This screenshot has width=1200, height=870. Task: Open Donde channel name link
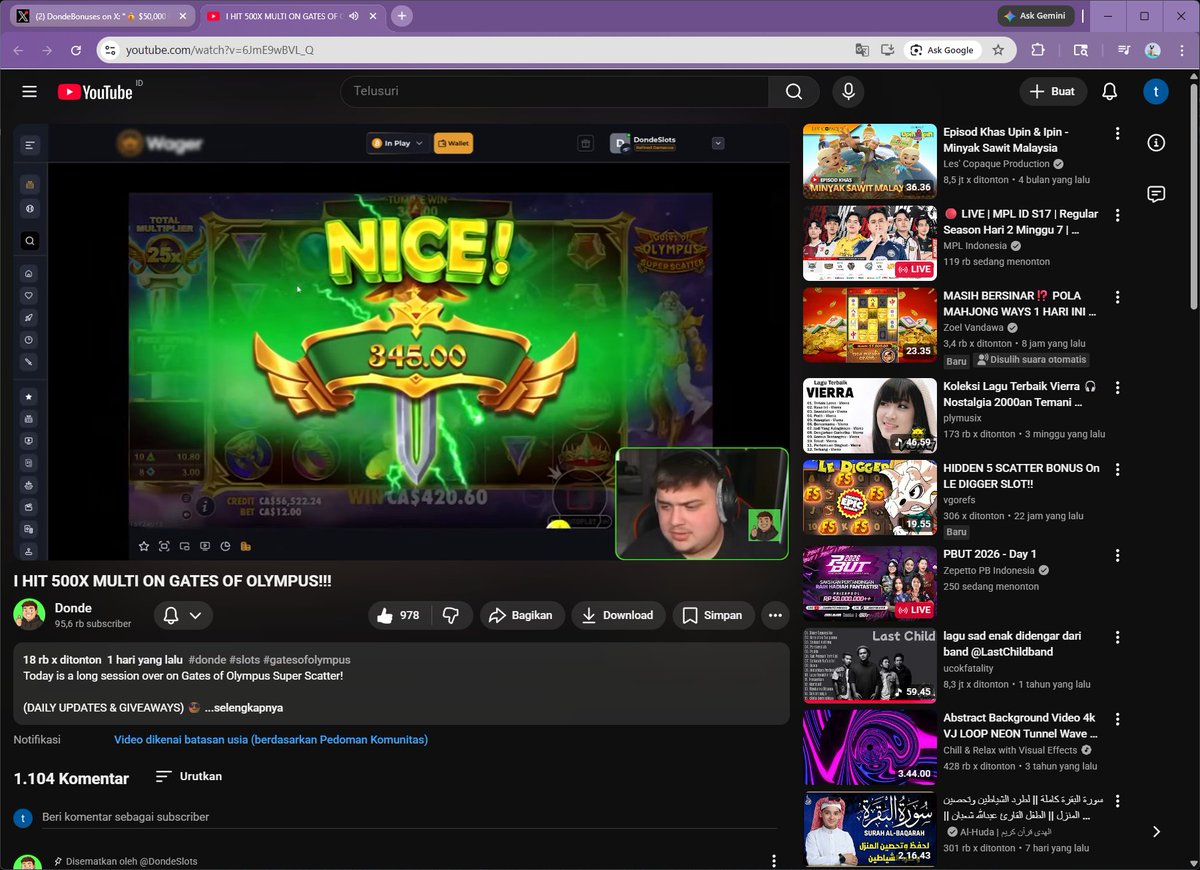pyautogui.click(x=73, y=608)
